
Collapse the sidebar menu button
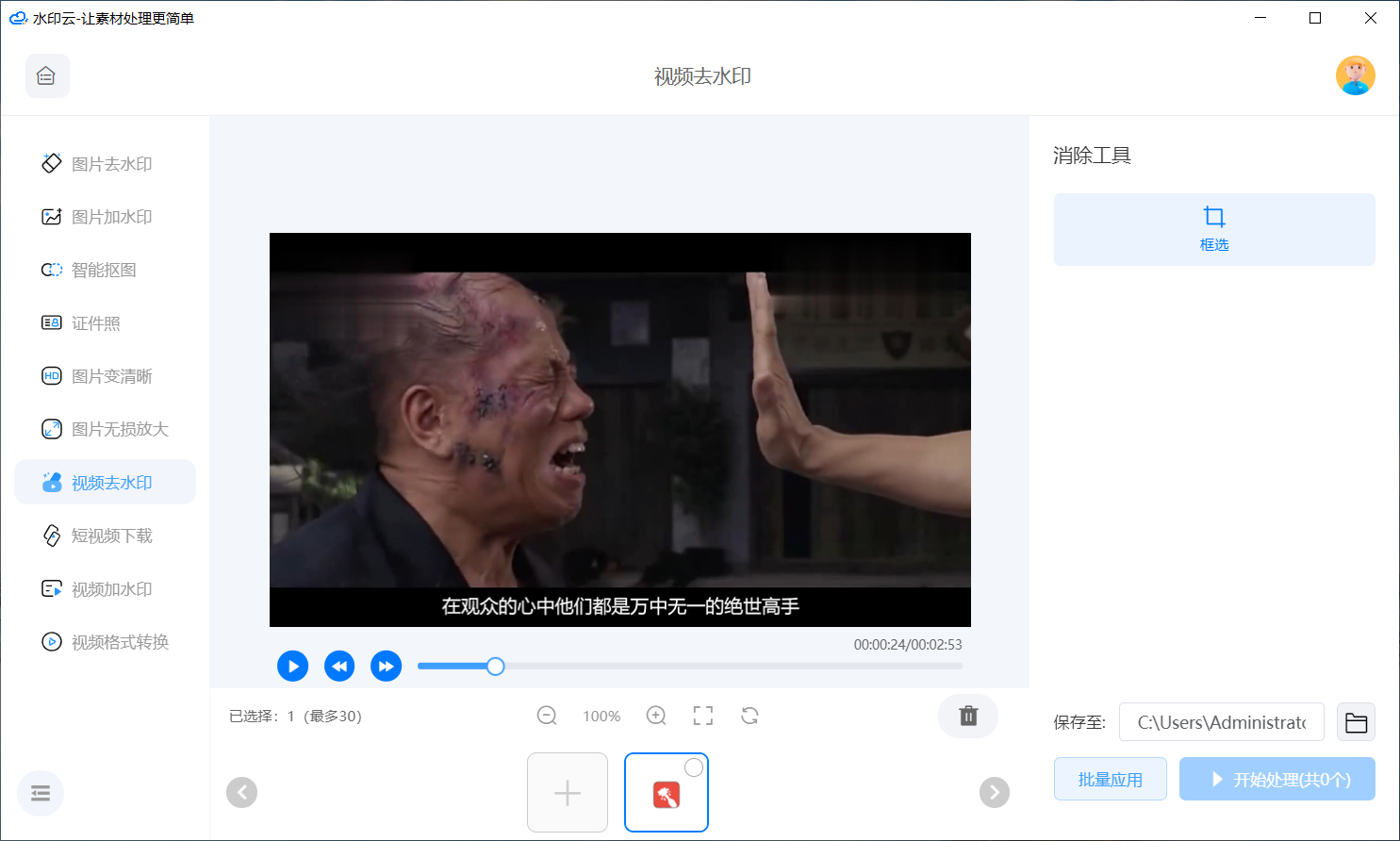tap(41, 793)
